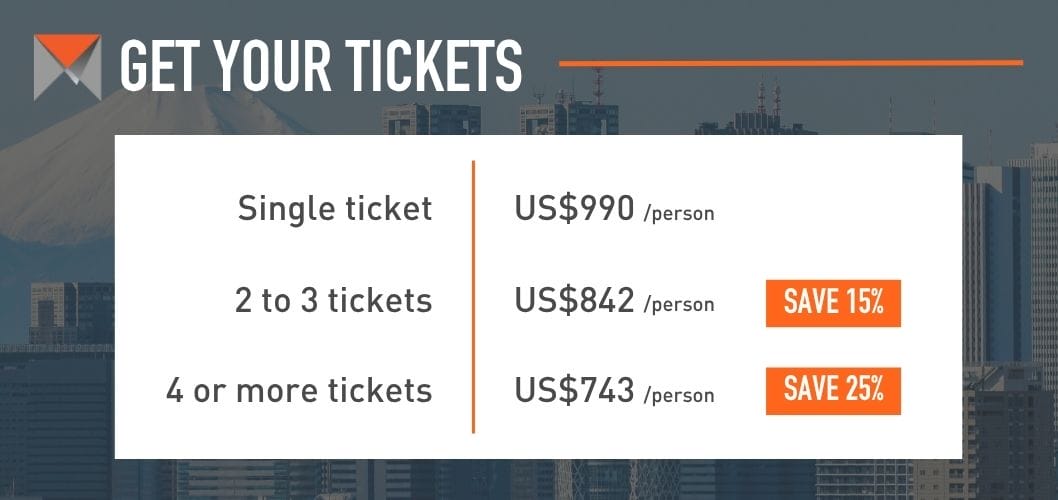1058x500 pixels.
Task: Click the US$842 price
Action: point(574,301)
